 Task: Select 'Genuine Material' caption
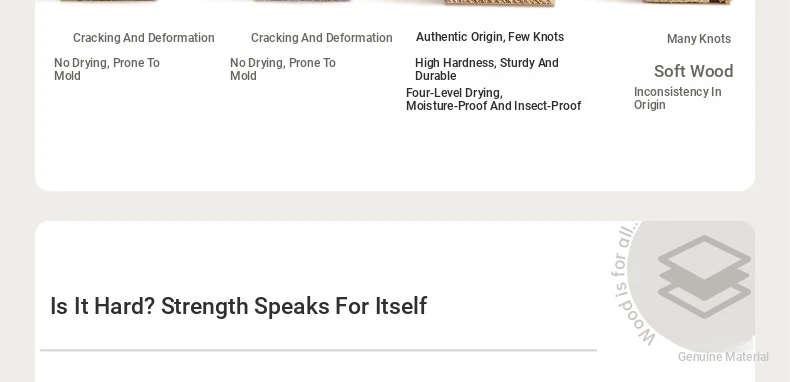pyautogui.click(x=723, y=357)
